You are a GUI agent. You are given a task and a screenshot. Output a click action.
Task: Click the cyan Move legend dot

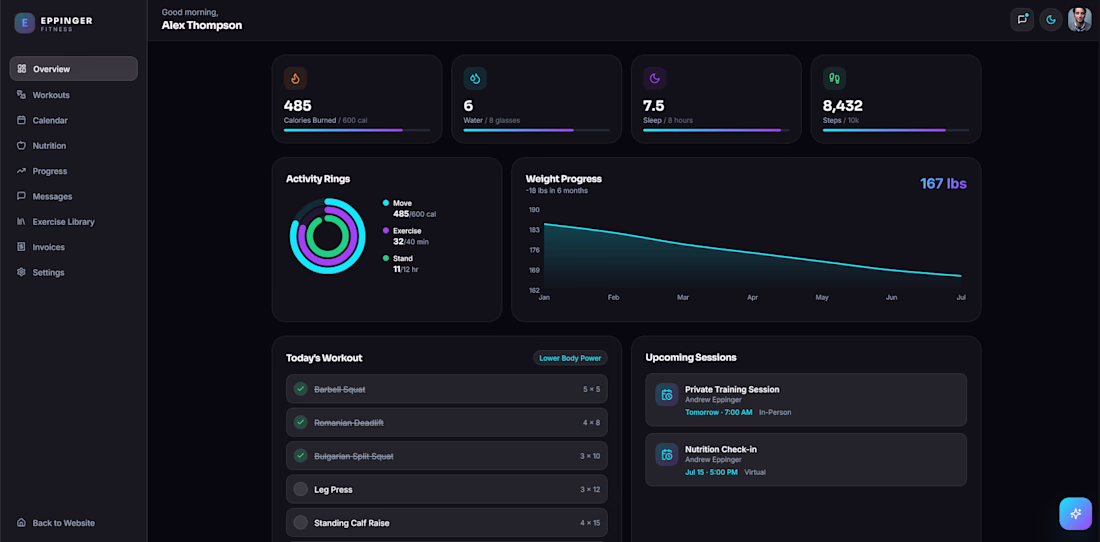click(386, 203)
